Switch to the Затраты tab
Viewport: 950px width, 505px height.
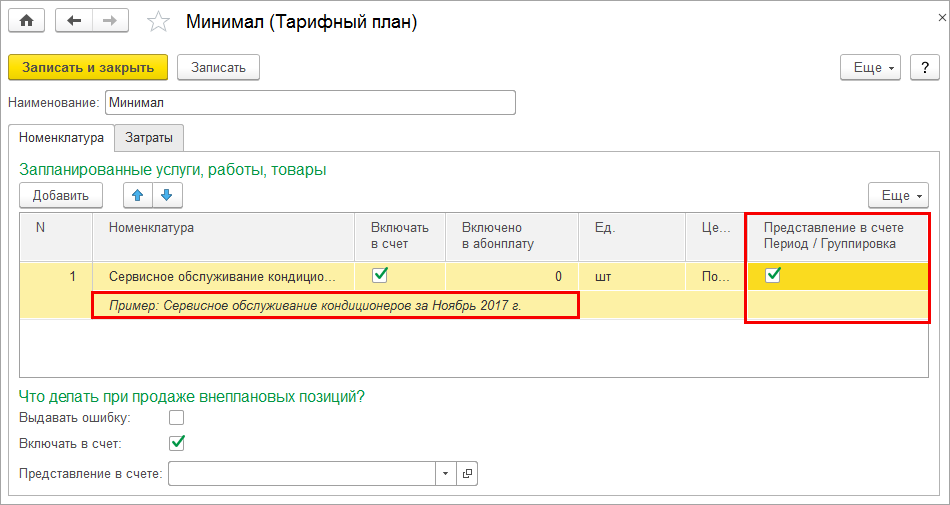tap(149, 137)
